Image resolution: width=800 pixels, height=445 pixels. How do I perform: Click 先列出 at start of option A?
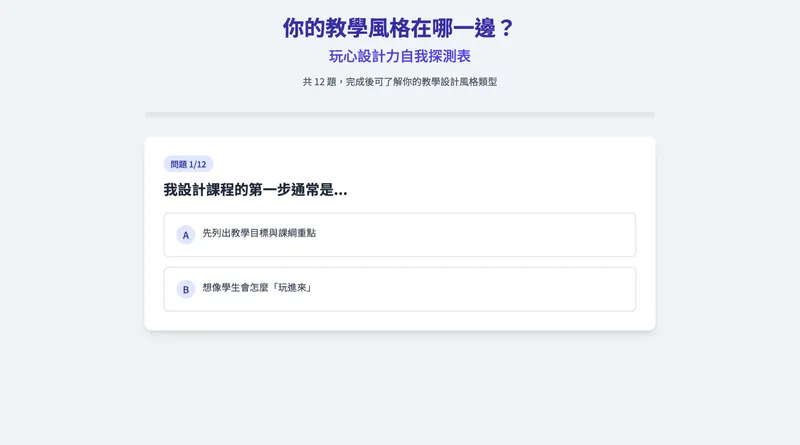tap(216, 233)
